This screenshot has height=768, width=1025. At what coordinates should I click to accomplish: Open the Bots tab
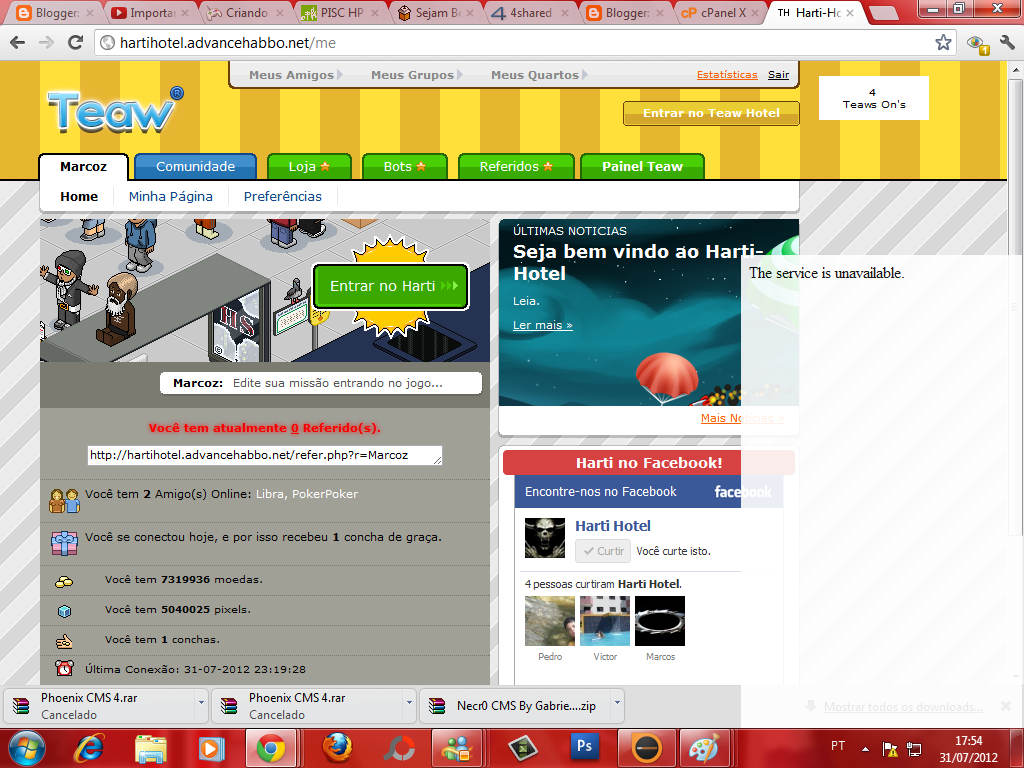(x=405, y=167)
